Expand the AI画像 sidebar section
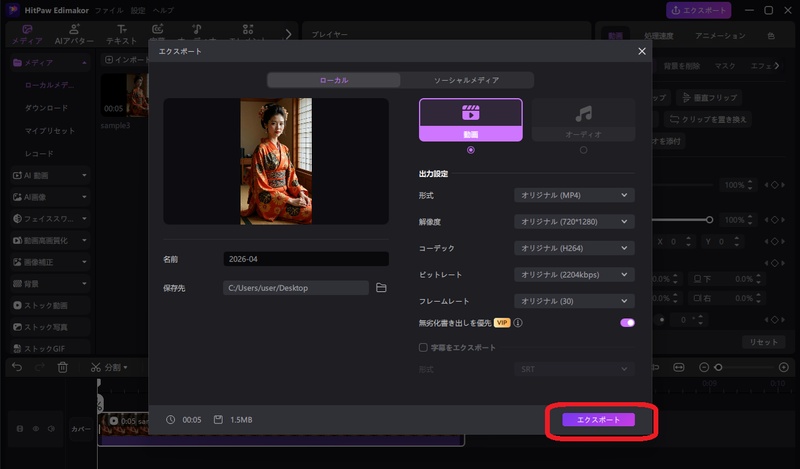The height and width of the screenshot is (469, 800). coord(50,197)
